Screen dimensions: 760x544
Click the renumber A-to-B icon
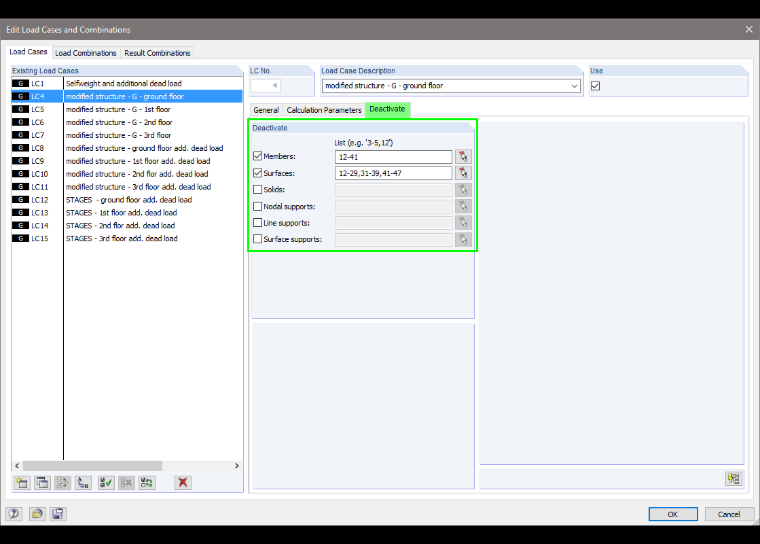click(x=83, y=482)
